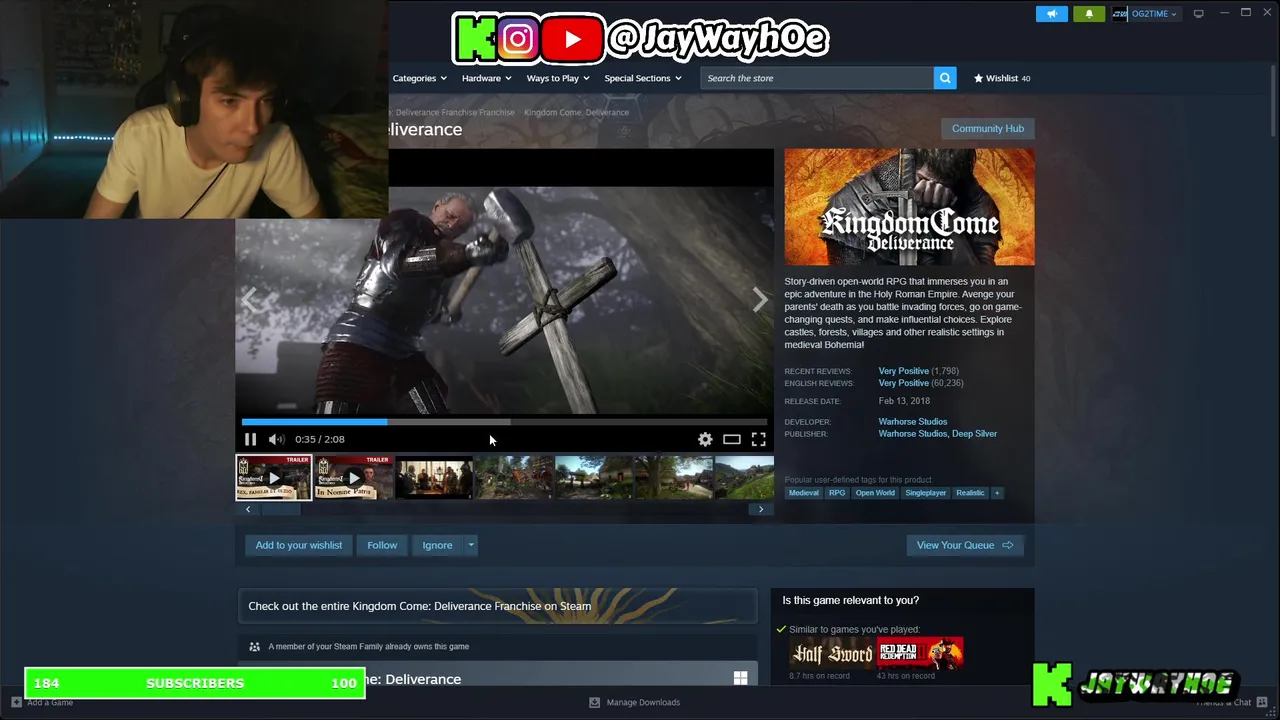1280x720 pixels.
Task: Check out the entire Franchise banner
Action: pos(497,606)
